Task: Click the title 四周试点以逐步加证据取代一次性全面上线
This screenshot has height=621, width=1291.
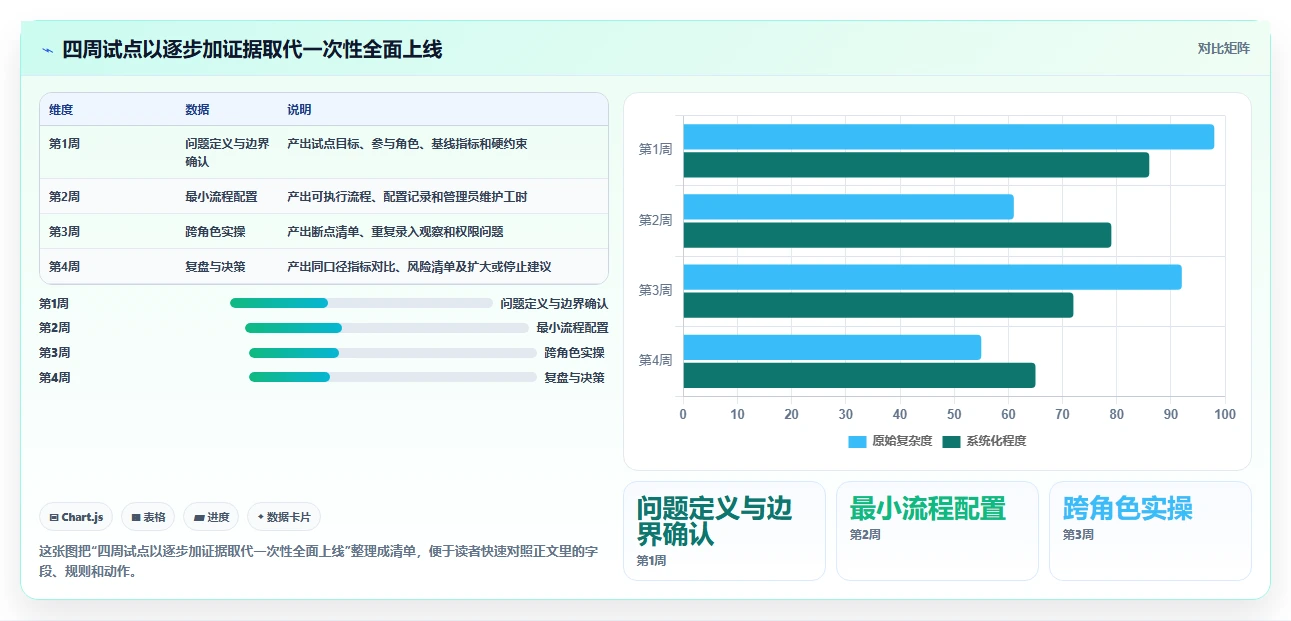Action: point(252,49)
